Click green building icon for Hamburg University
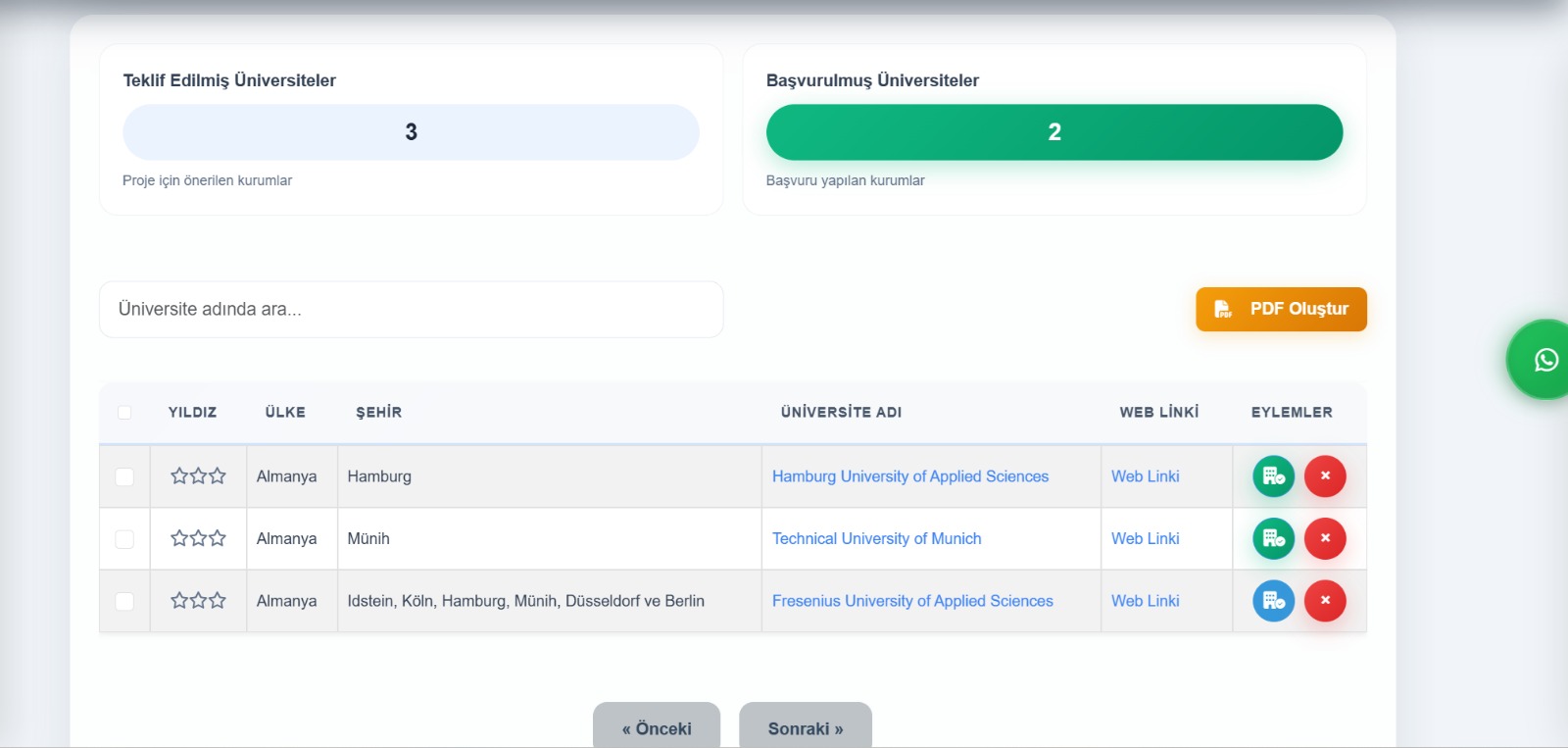Viewport: 1568px width, 748px height. tap(1273, 476)
